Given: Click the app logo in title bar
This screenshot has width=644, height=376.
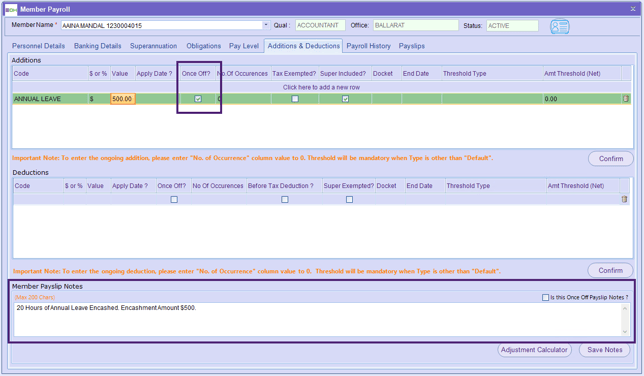Looking at the screenshot, I should point(11,9).
